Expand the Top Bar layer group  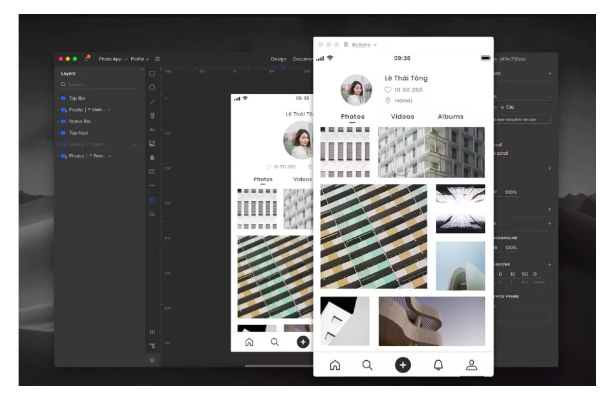click(59, 98)
